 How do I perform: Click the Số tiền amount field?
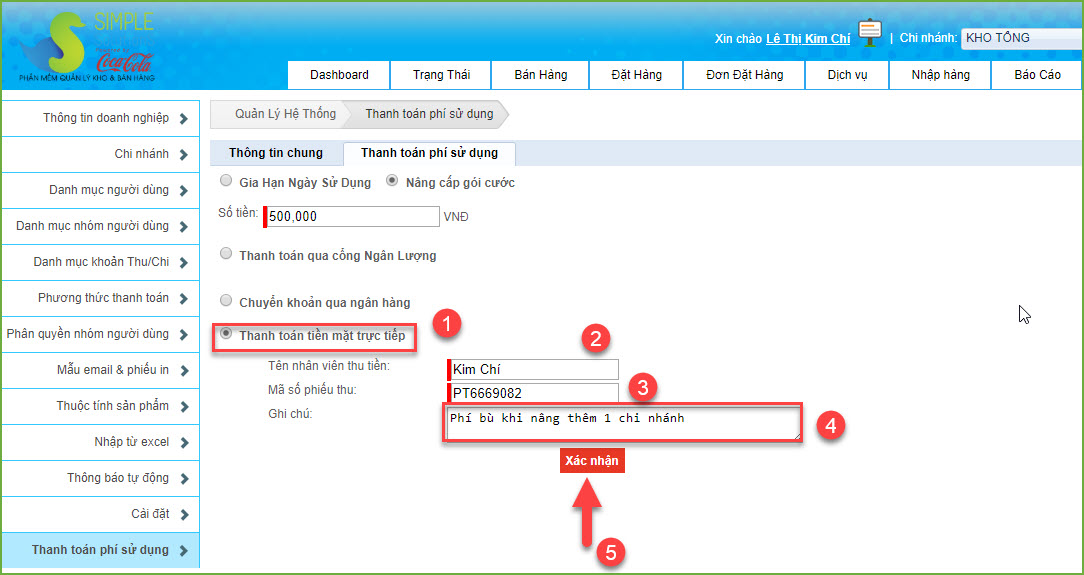click(352, 216)
